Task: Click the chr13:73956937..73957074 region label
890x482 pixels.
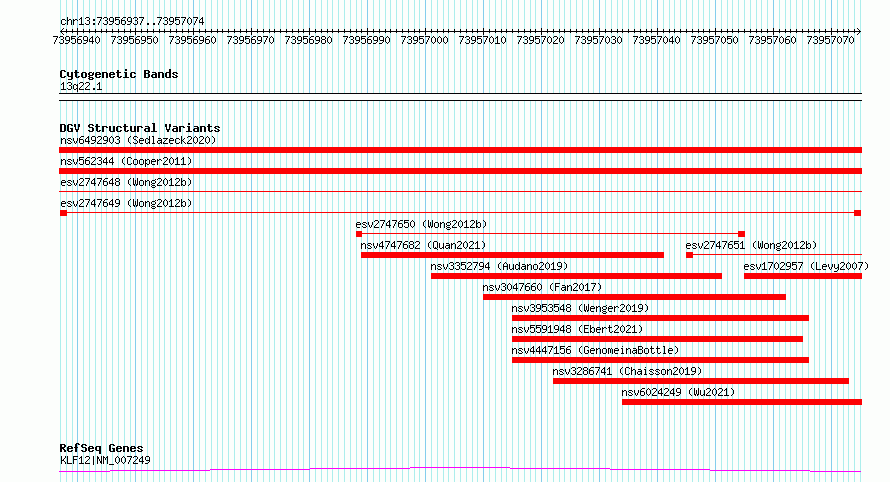Action: [132, 21]
